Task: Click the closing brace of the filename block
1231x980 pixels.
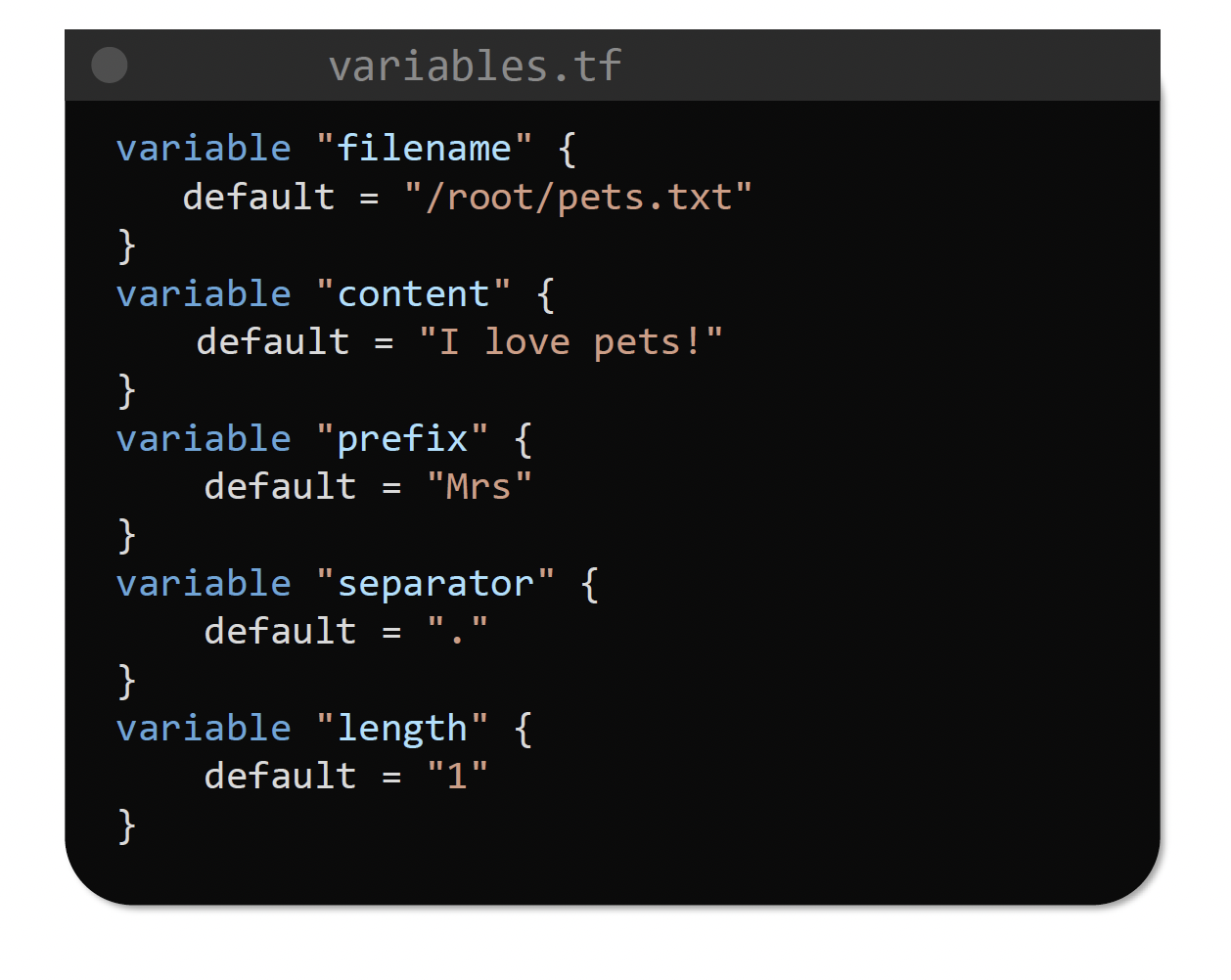Action: coord(126,245)
